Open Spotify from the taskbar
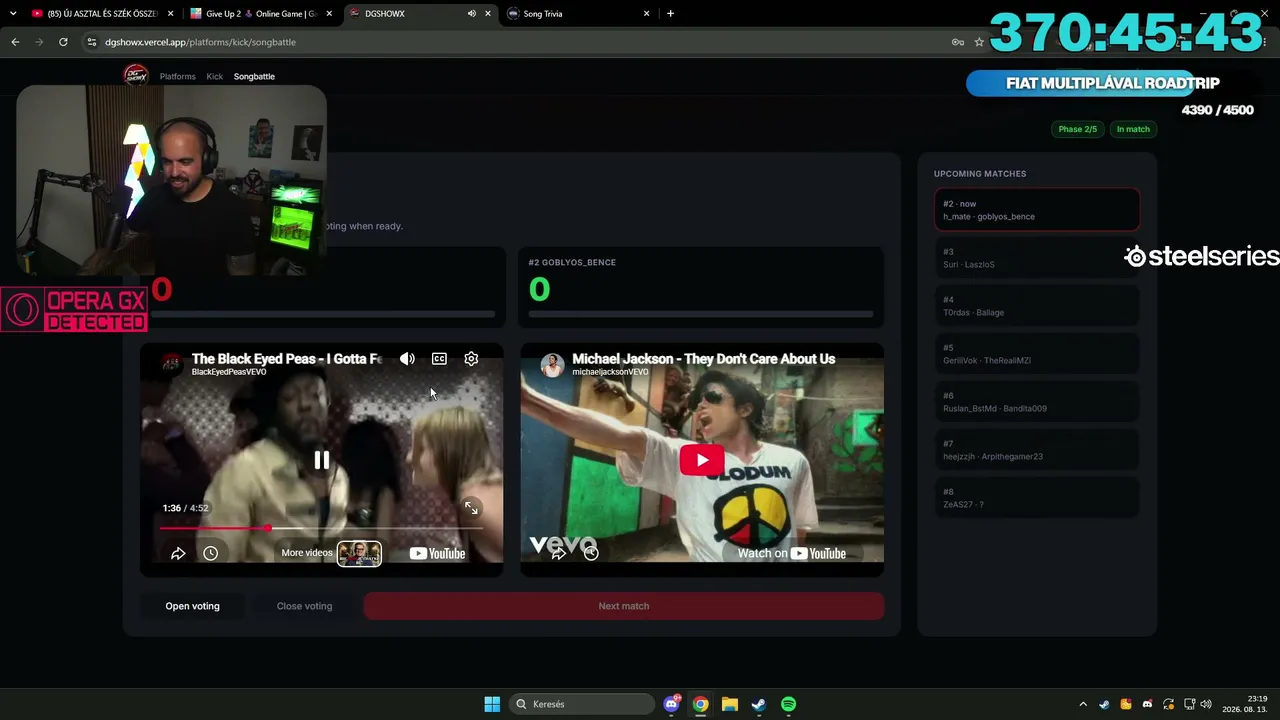 [x=788, y=704]
